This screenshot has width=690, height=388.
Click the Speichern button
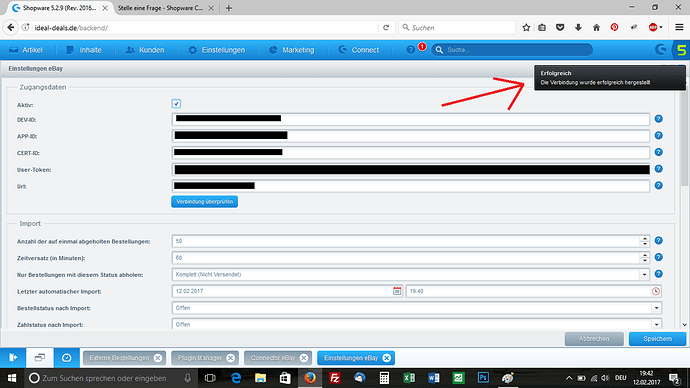pos(657,339)
